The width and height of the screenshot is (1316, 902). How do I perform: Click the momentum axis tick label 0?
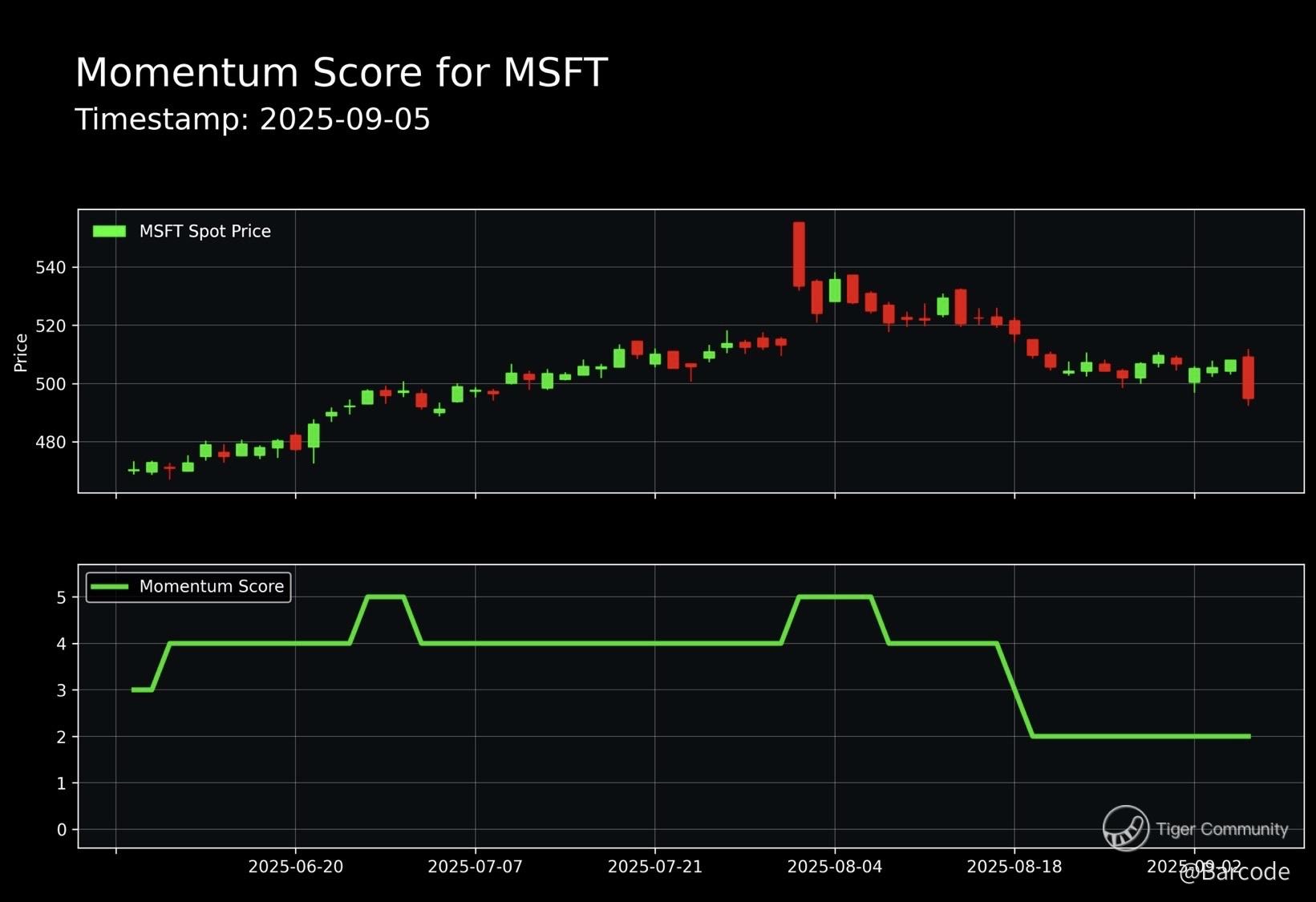[62, 830]
